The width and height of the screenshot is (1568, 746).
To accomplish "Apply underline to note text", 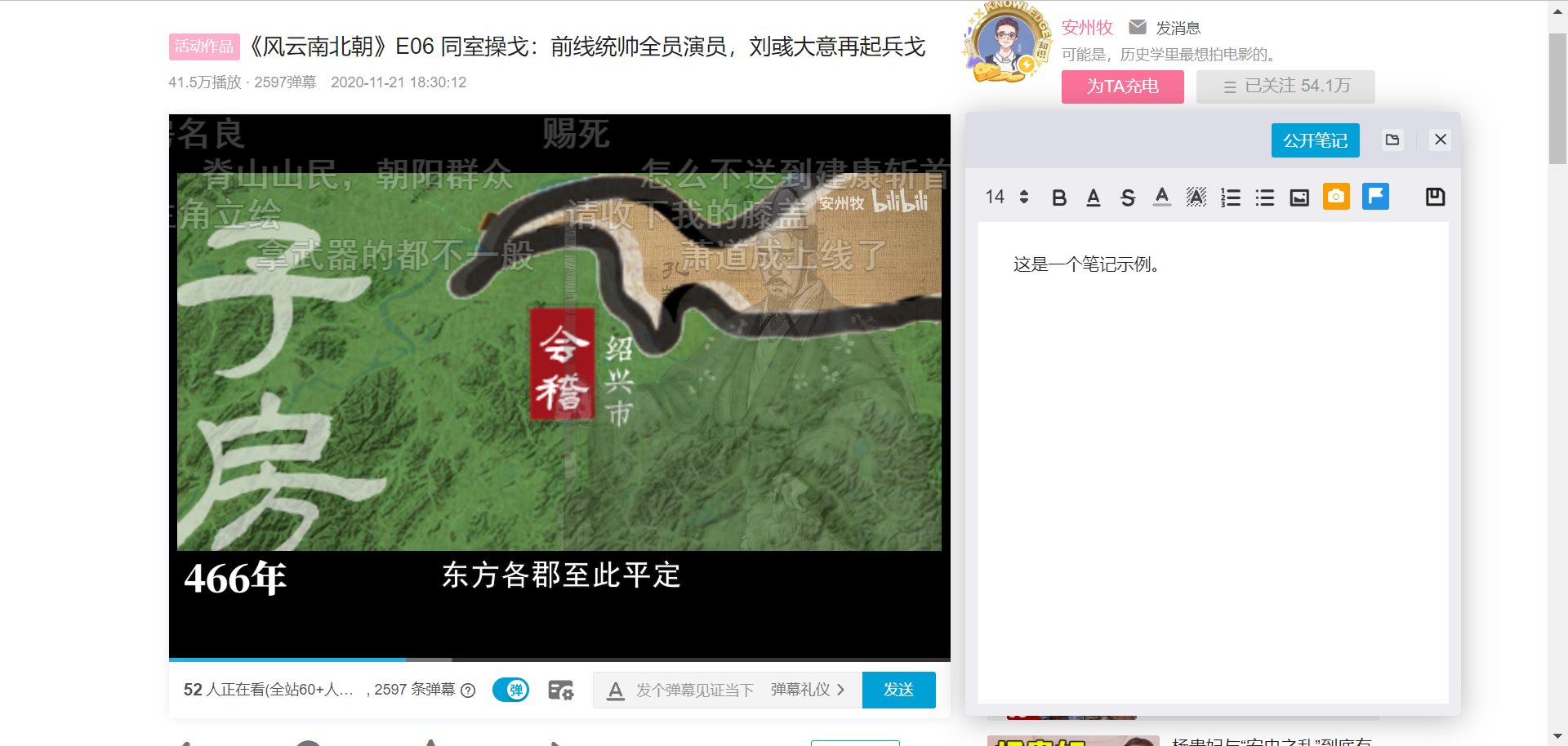I will (x=1094, y=198).
